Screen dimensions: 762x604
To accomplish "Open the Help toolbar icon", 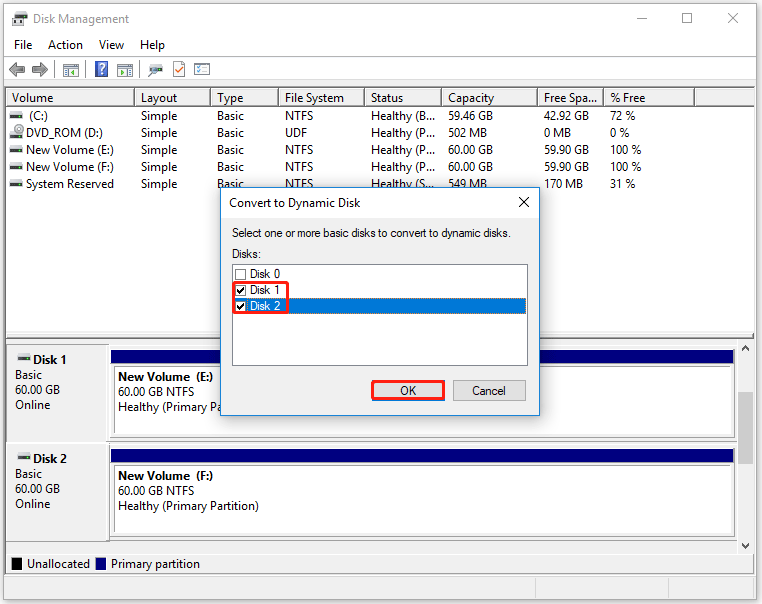I will point(101,69).
